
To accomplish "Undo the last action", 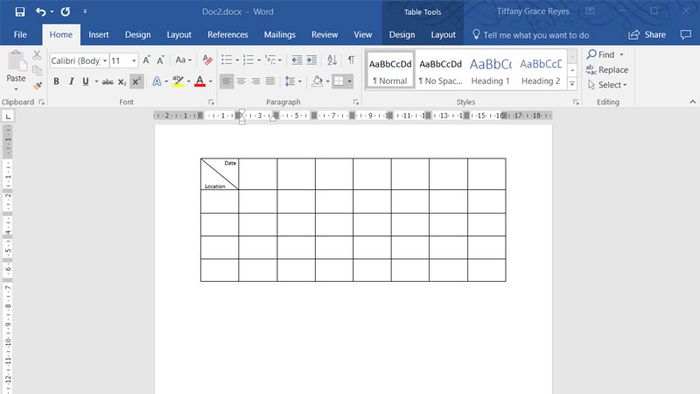I will [x=41, y=12].
